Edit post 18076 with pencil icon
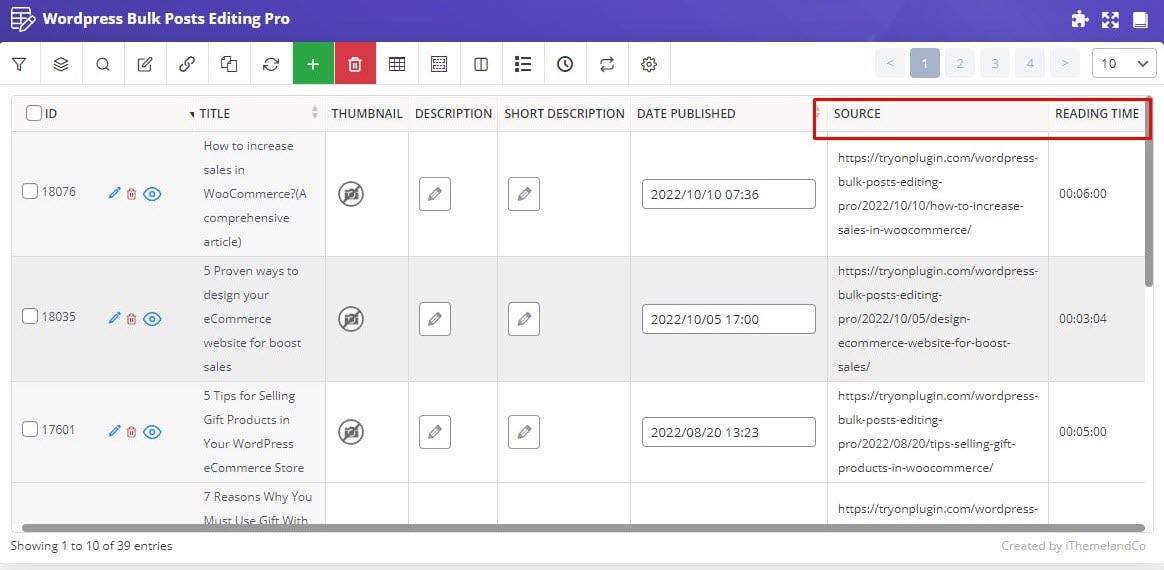 114,194
